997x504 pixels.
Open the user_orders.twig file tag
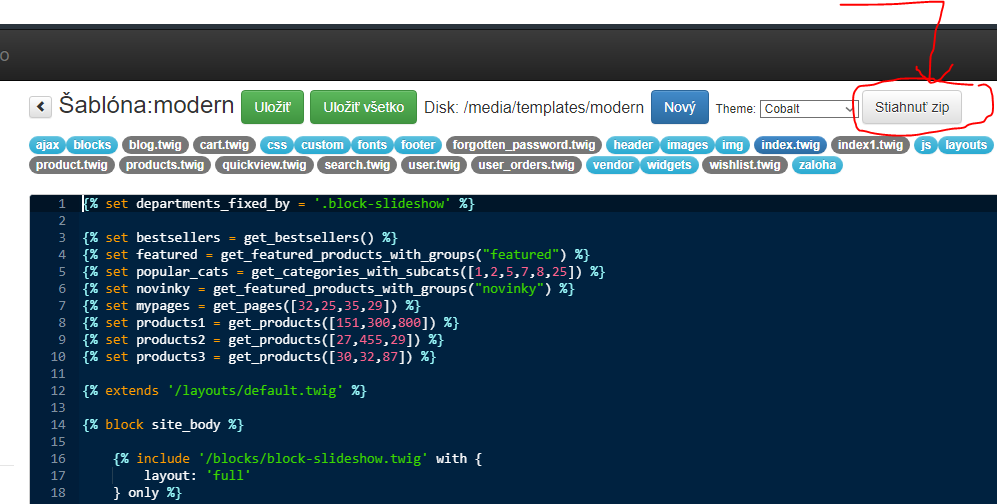[526, 165]
